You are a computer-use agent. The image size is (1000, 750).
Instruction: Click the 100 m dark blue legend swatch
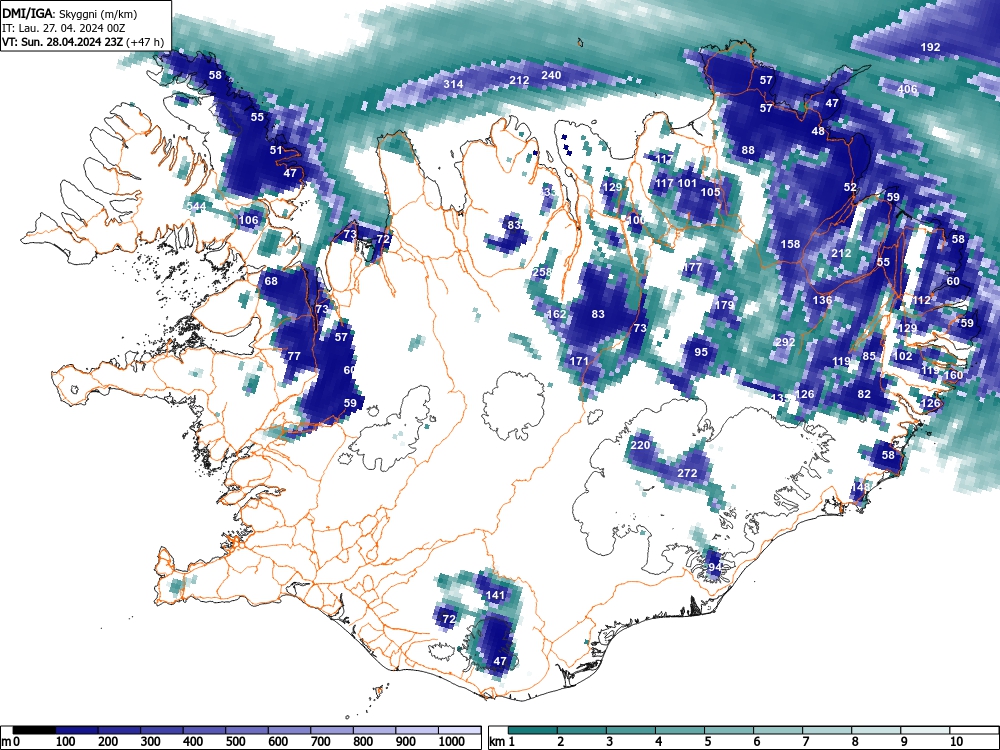pos(77,730)
